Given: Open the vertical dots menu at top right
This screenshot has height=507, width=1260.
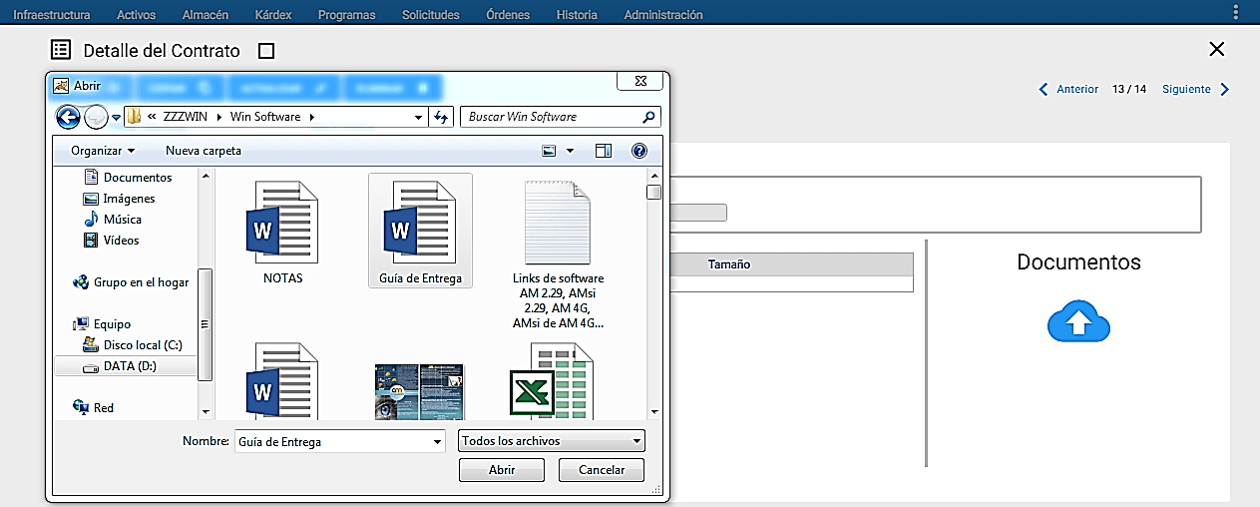Looking at the screenshot, I should (x=1236, y=12).
